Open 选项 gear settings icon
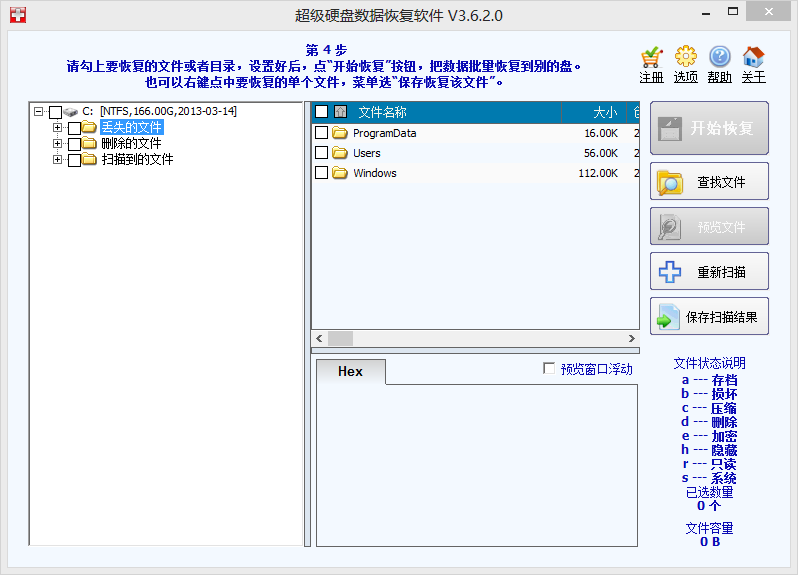 685,57
